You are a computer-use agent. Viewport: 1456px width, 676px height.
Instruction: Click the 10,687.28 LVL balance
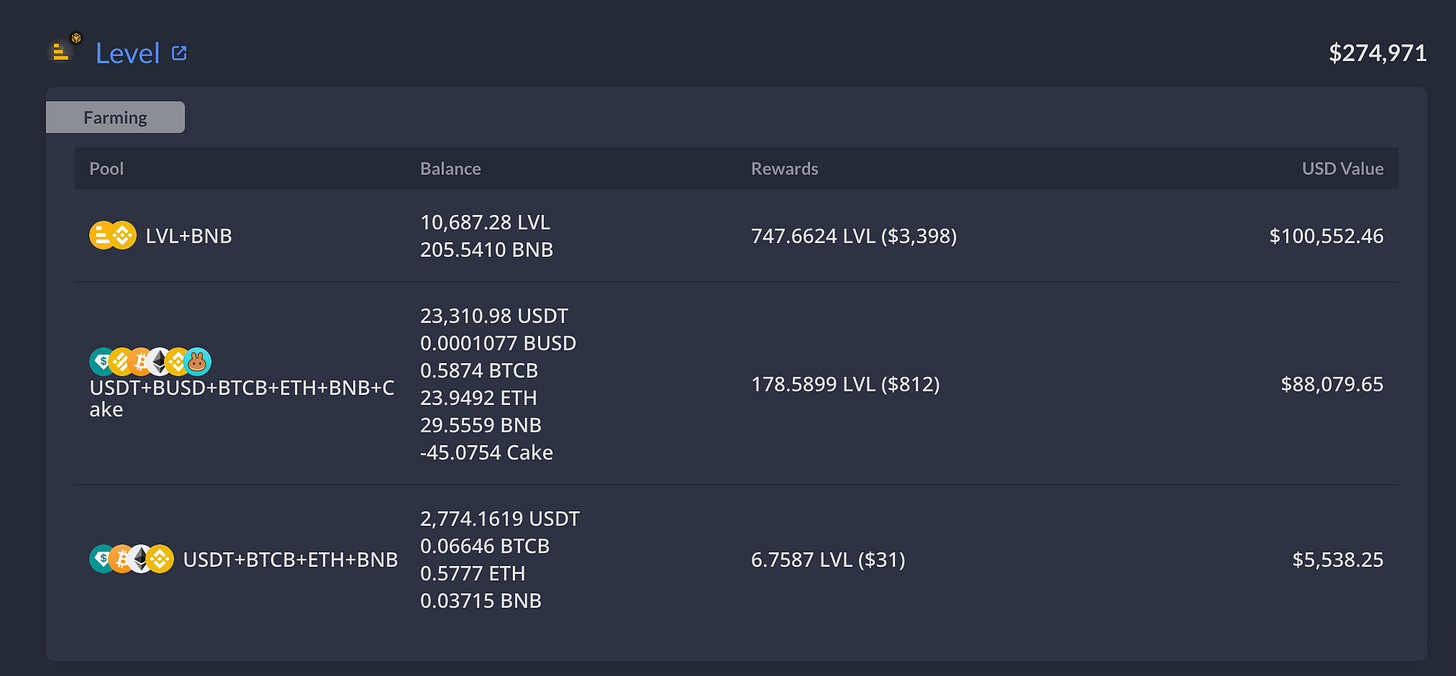[x=485, y=223]
